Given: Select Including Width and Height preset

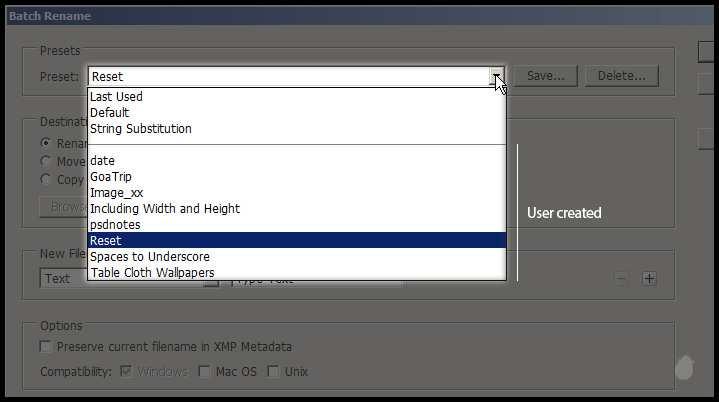Looking at the screenshot, I should coord(165,209).
